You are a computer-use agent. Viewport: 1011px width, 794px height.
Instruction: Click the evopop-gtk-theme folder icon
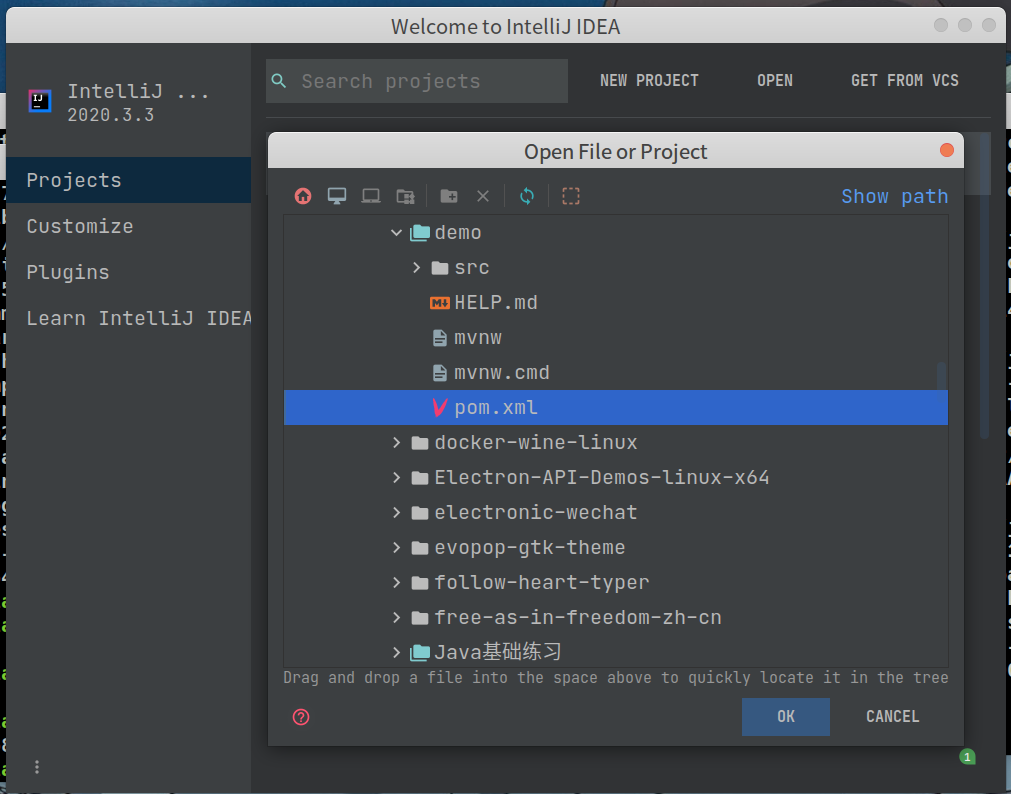(420, 548)
